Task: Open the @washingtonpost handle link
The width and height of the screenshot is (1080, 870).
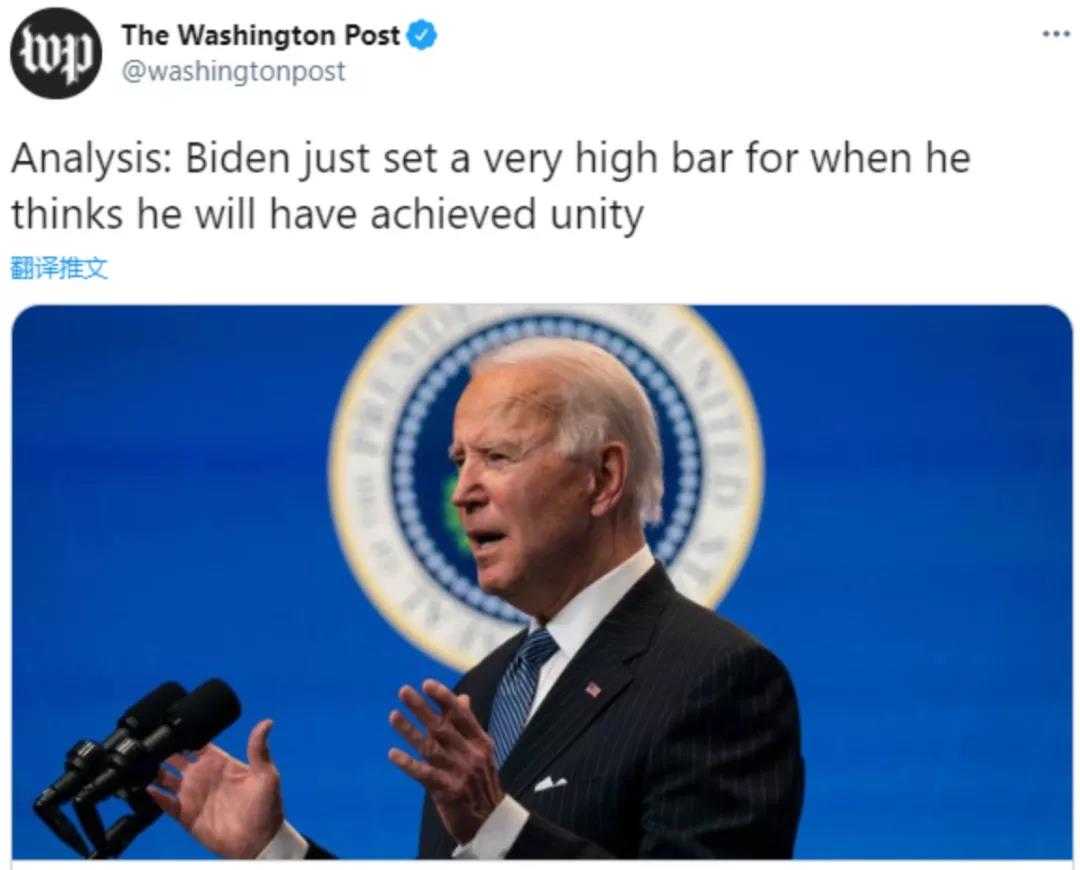Action: (233, 72)
